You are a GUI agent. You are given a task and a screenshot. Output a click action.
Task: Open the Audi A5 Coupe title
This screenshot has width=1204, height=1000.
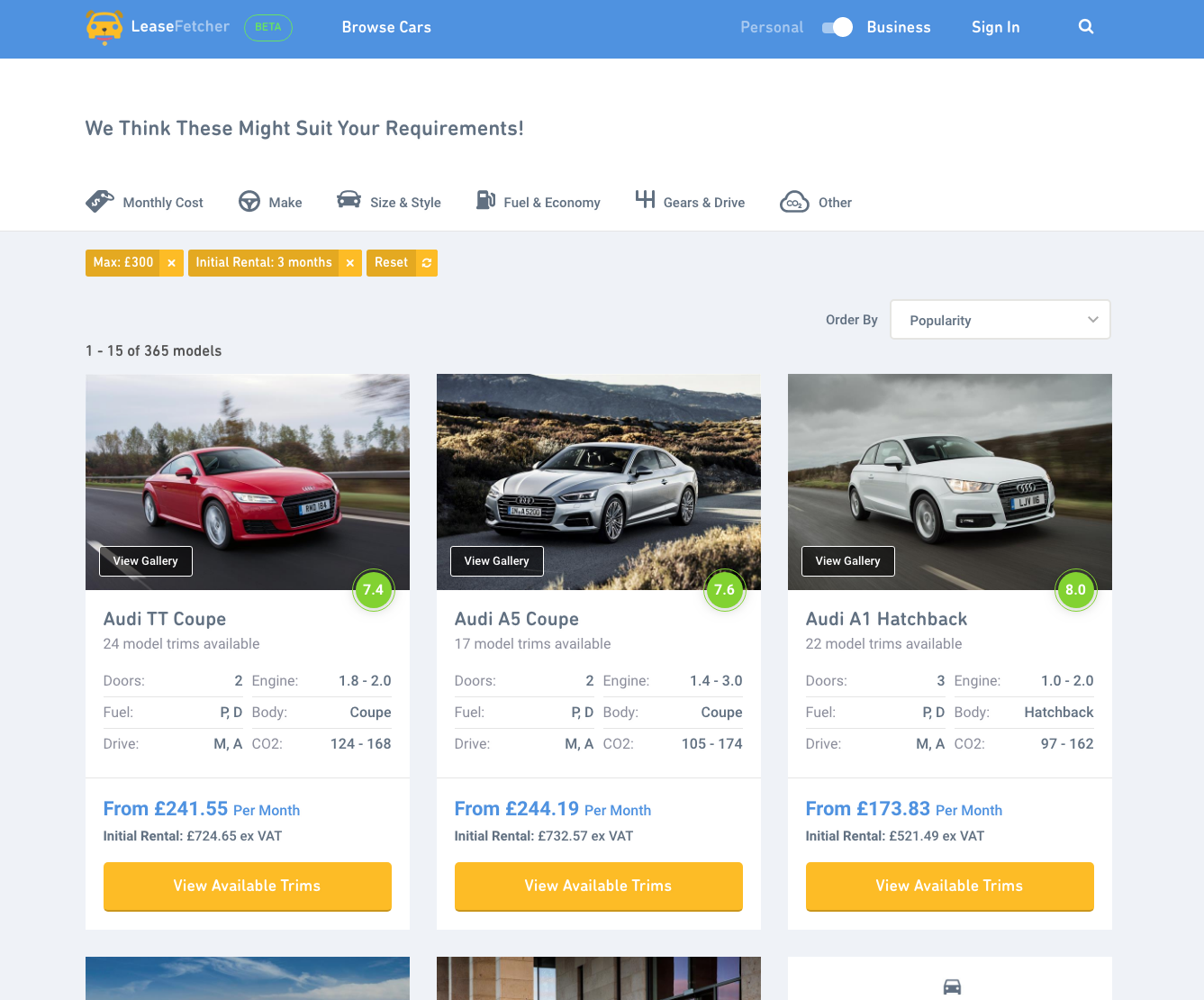click(517, 619)
